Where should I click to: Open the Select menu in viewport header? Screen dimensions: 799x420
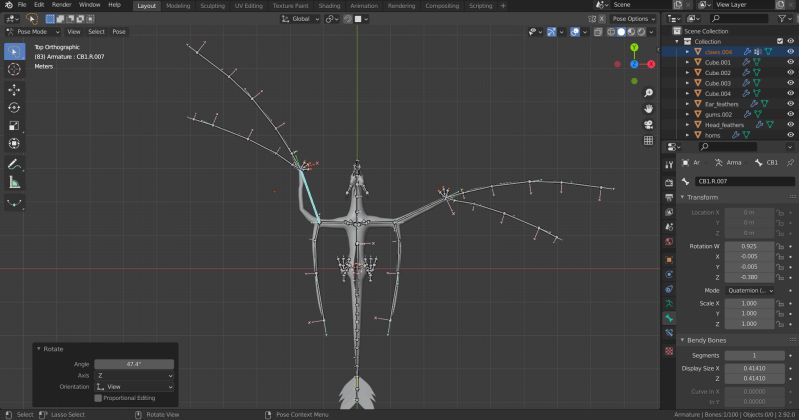[96, 32]
